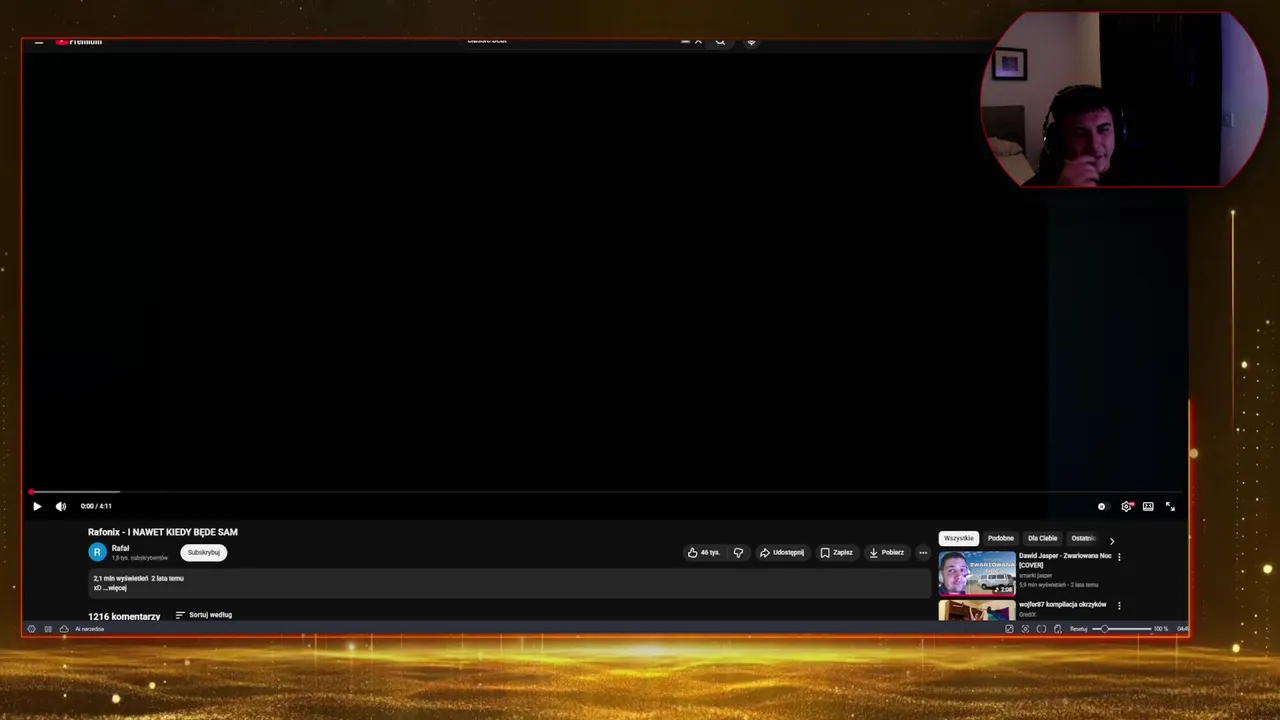Start voice search microphone icon
The image size is (1280, 720).
tap(751, 42)
